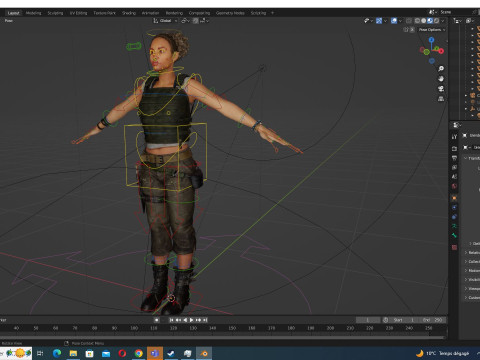480x360 pixels.
Task: Open the Tool properties tab
Action: [454, 137]
